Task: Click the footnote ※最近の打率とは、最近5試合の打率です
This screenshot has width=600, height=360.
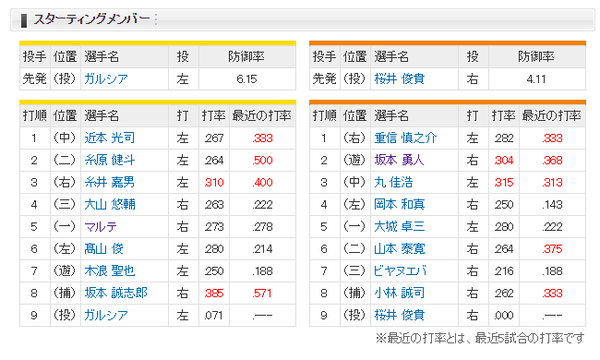Action: [x=480, y=339]
